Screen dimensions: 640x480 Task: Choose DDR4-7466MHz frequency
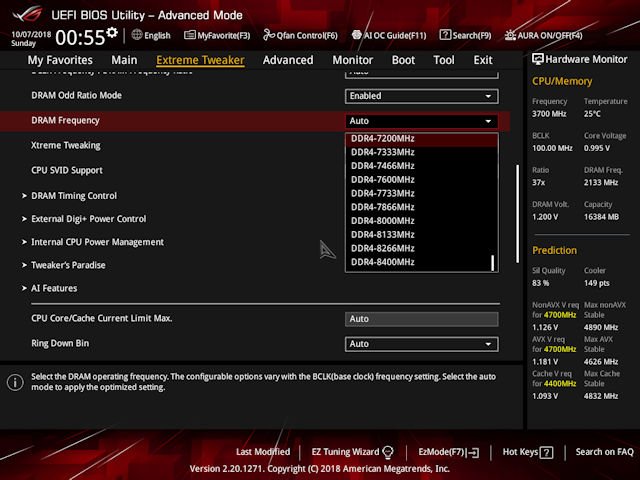(421, 166)
